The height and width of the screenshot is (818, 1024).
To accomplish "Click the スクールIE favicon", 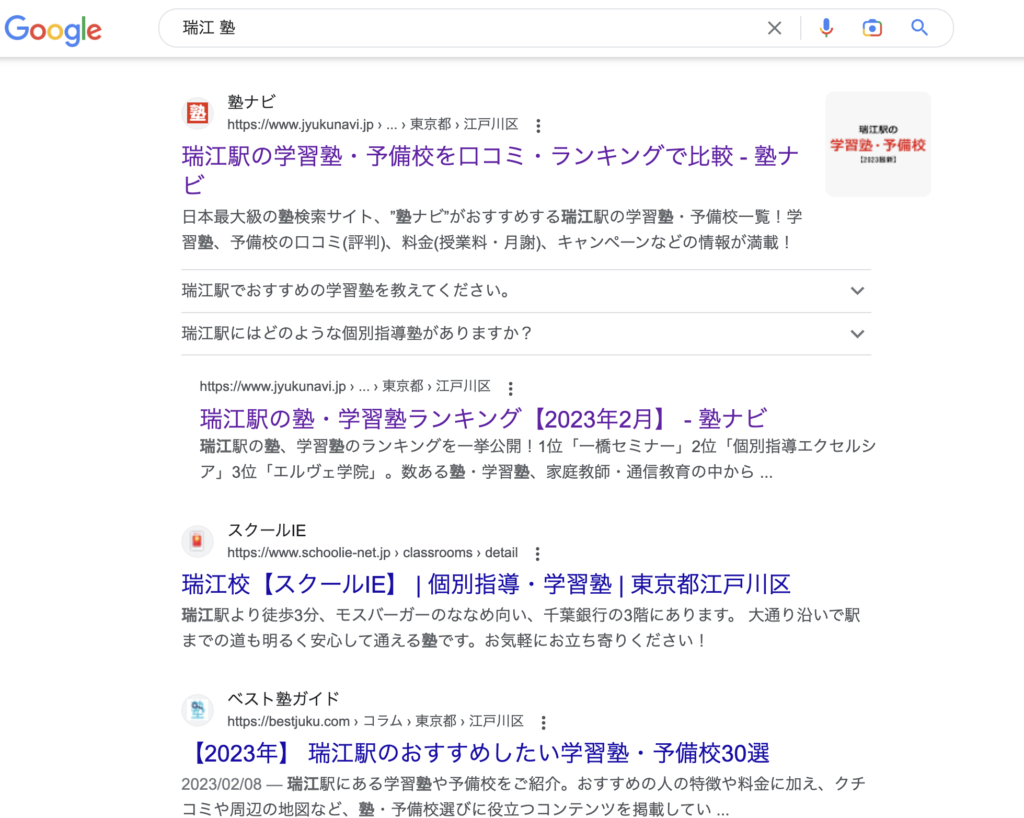I will pyautogui.click(x=197, y=541).
